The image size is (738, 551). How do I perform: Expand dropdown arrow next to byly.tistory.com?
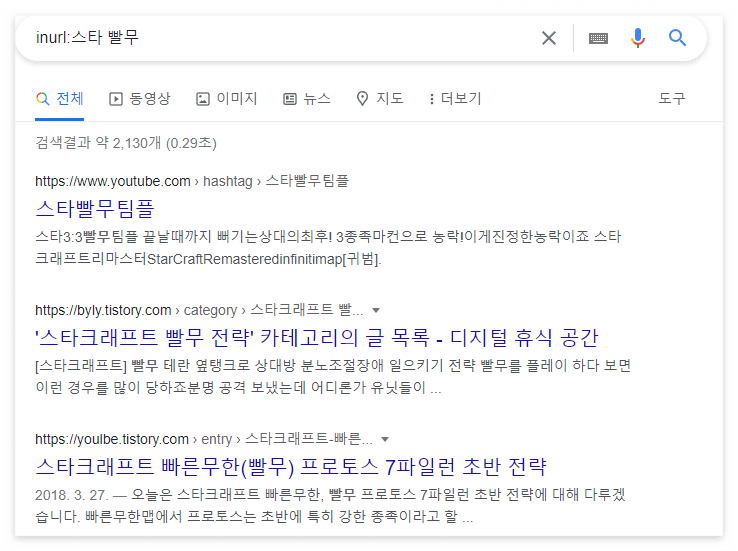click(x=376, y=311)
